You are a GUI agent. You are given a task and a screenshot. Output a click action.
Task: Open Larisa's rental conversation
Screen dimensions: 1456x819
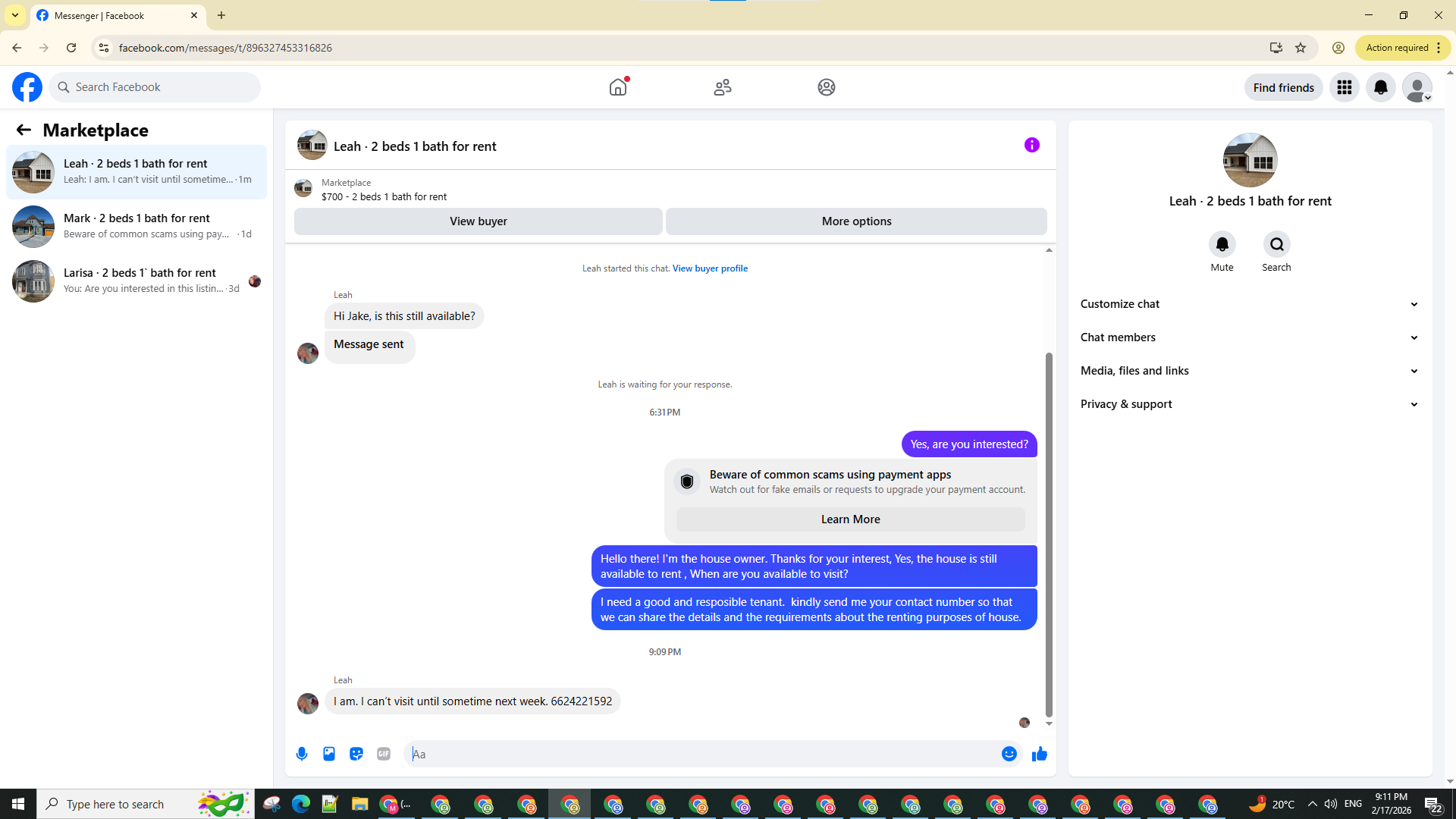pos(136,281)
